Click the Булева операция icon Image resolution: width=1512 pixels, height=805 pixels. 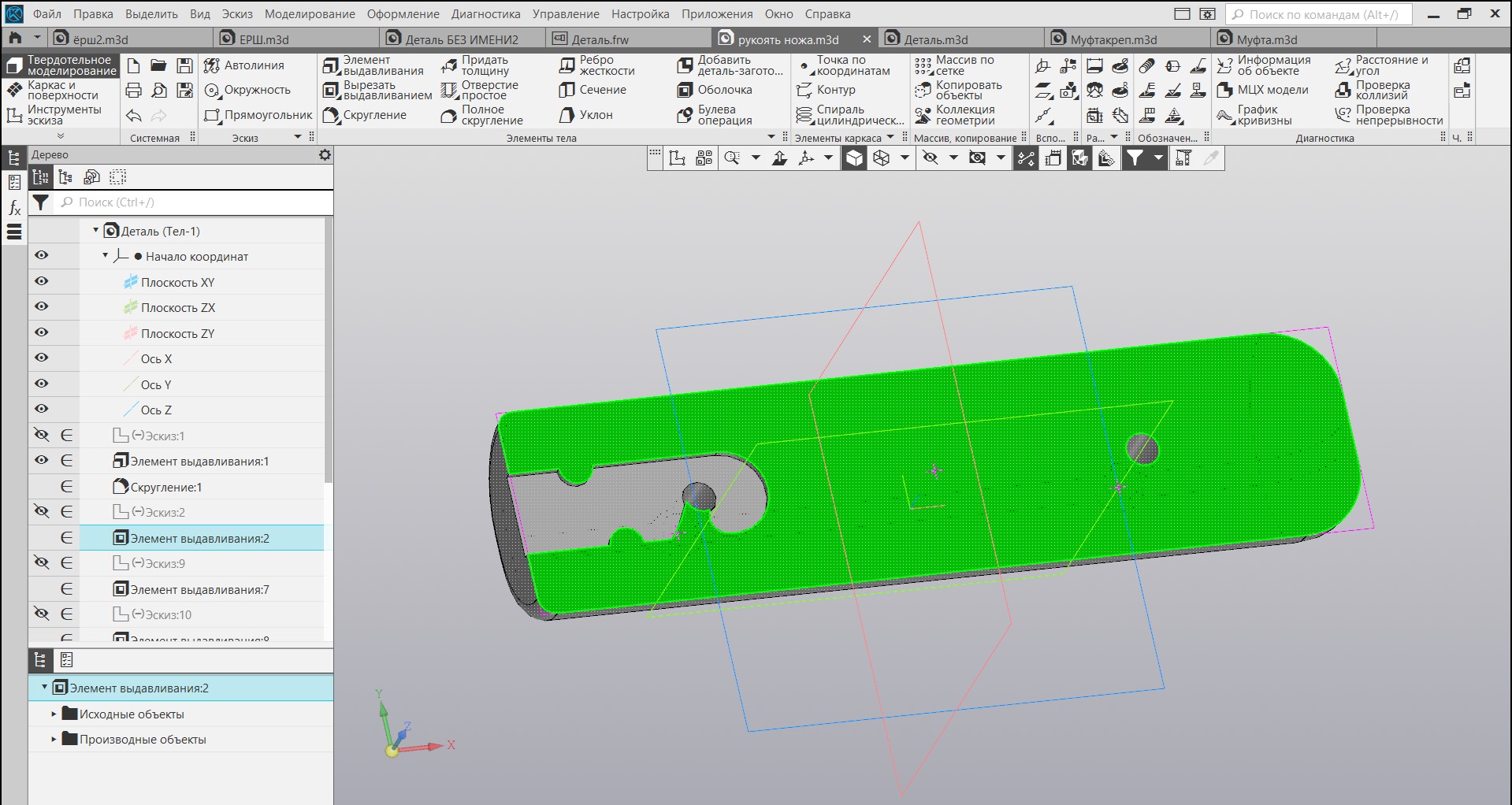point(685,115)
